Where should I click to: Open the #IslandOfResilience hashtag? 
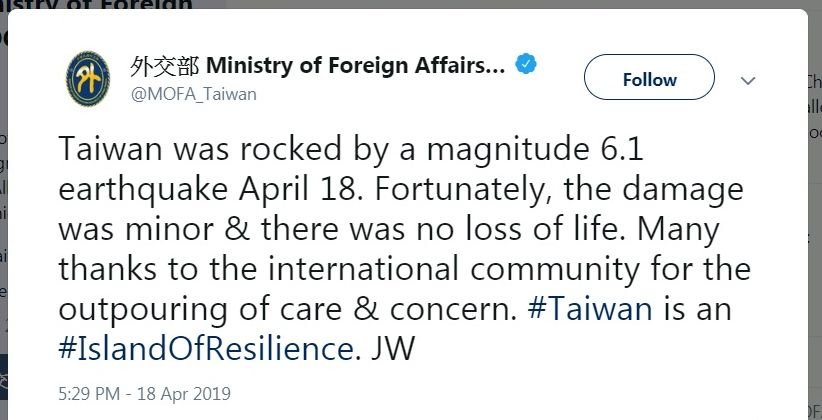(x=206, y=348)
